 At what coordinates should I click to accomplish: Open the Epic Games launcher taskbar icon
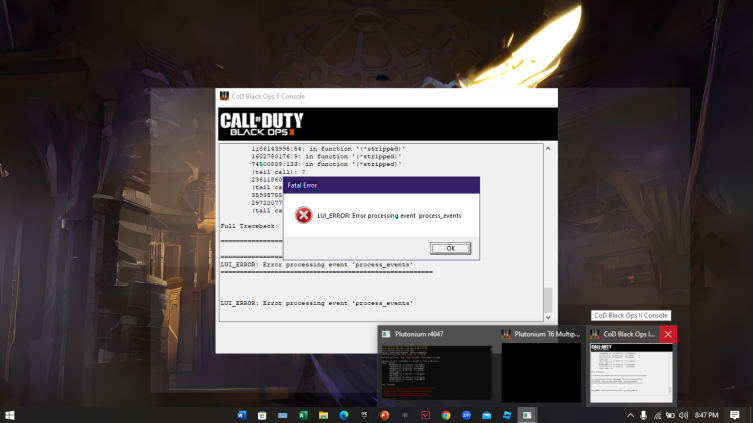364,415
